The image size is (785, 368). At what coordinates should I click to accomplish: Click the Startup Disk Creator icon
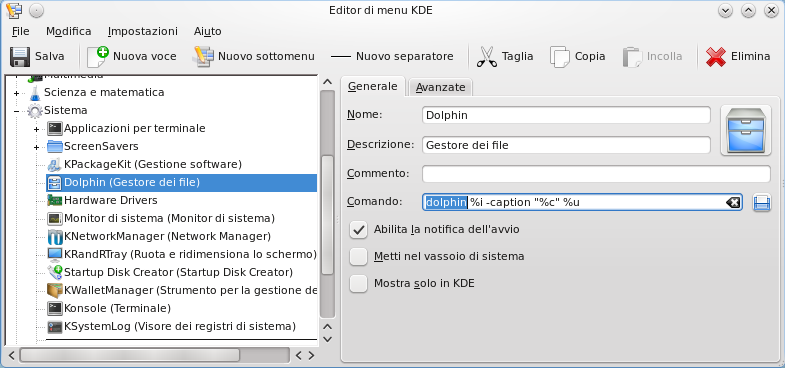tap(55, 272)
